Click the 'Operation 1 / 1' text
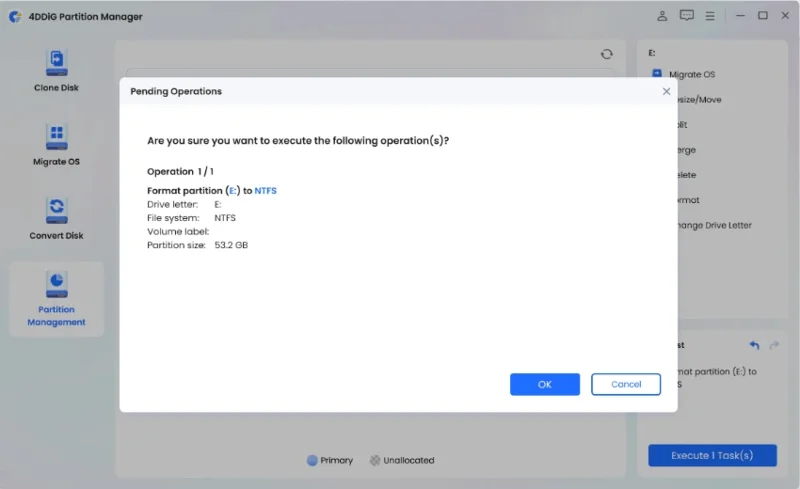 click(180, 172)
